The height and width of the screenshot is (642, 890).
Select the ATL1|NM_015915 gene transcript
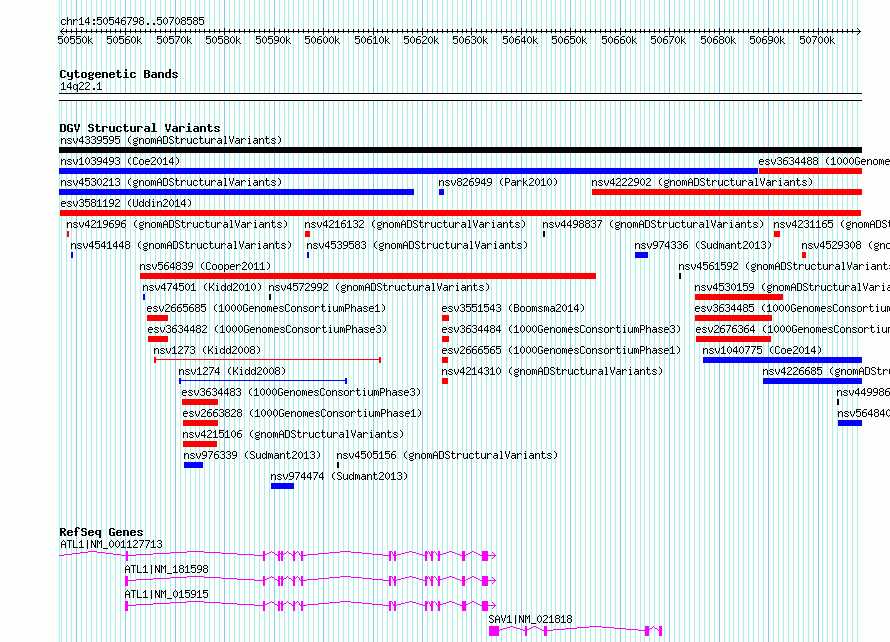pos(310,606)
